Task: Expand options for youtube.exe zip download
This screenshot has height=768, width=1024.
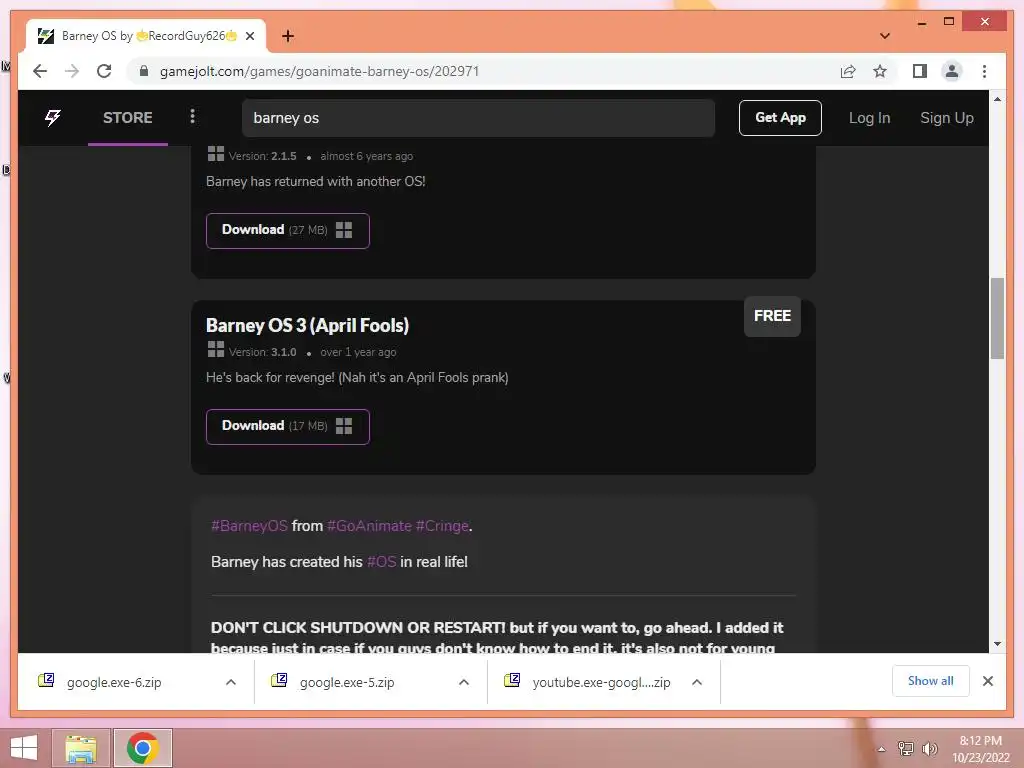Action: click(x=697, y=682)
